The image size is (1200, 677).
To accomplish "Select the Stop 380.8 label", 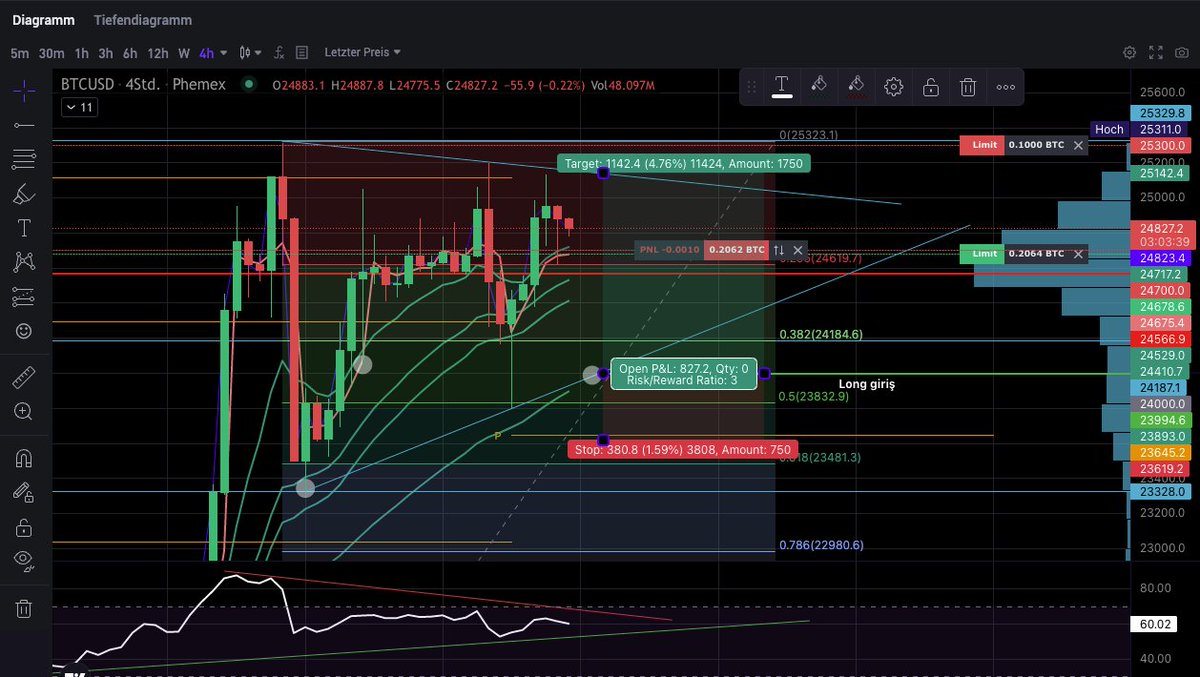I will 683,450.
